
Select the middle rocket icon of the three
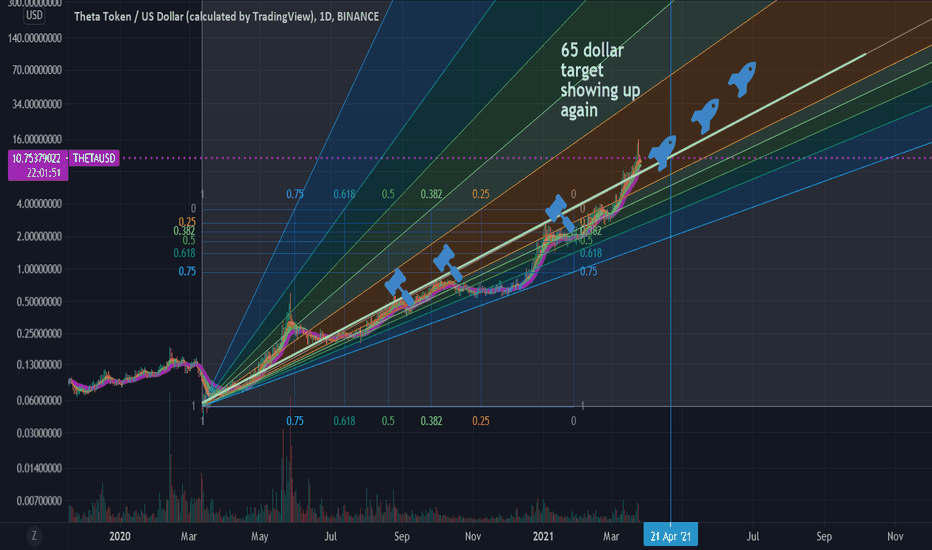[x=706, y=116]
